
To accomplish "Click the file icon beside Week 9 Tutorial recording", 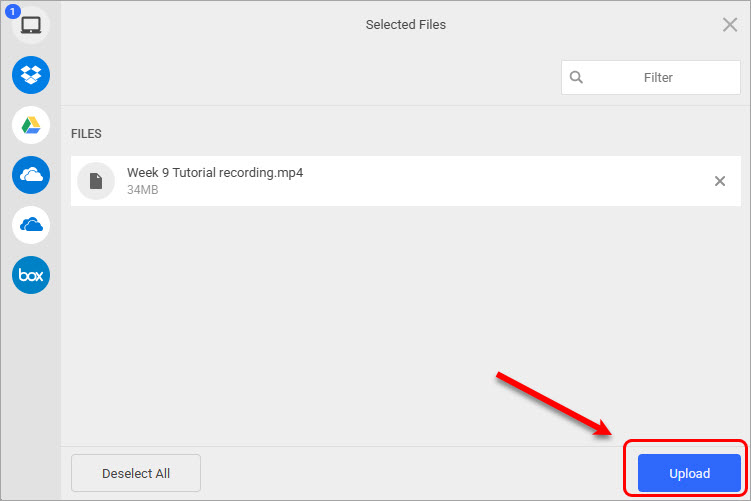I will click(x=96, y=181).
